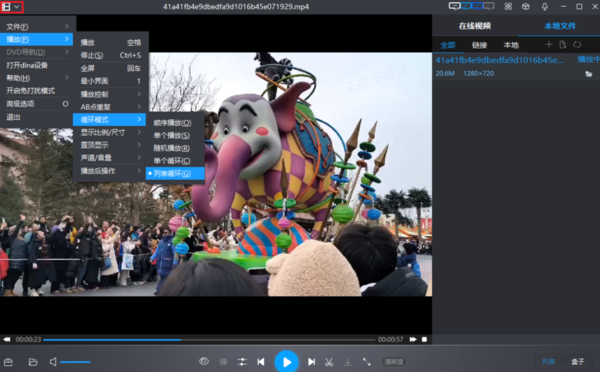Expand the 文件(F) submenu
Viewport: 600px width, 372px height.
coord(37,26)
